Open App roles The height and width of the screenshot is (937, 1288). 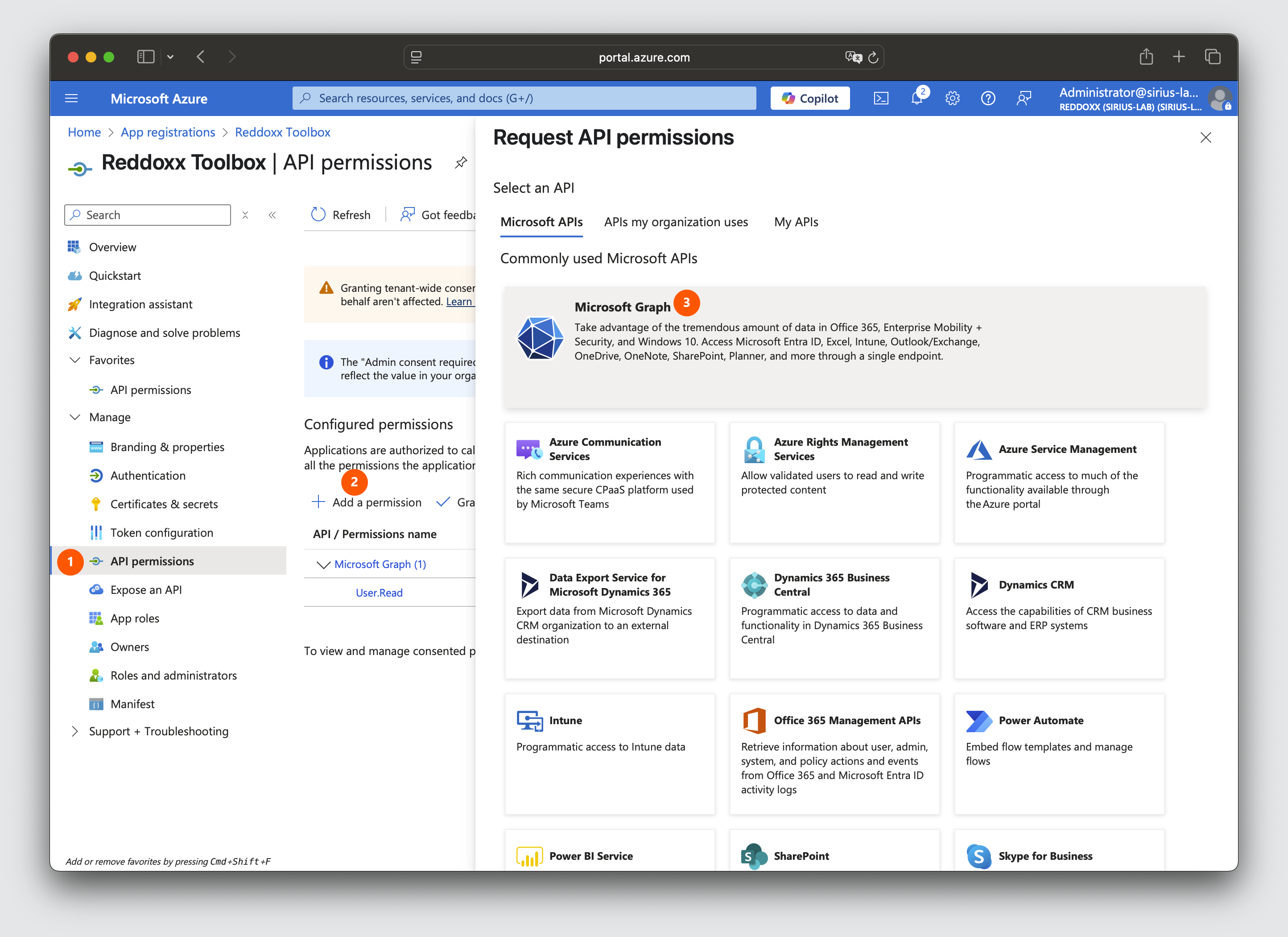click(x=135, y=618)
